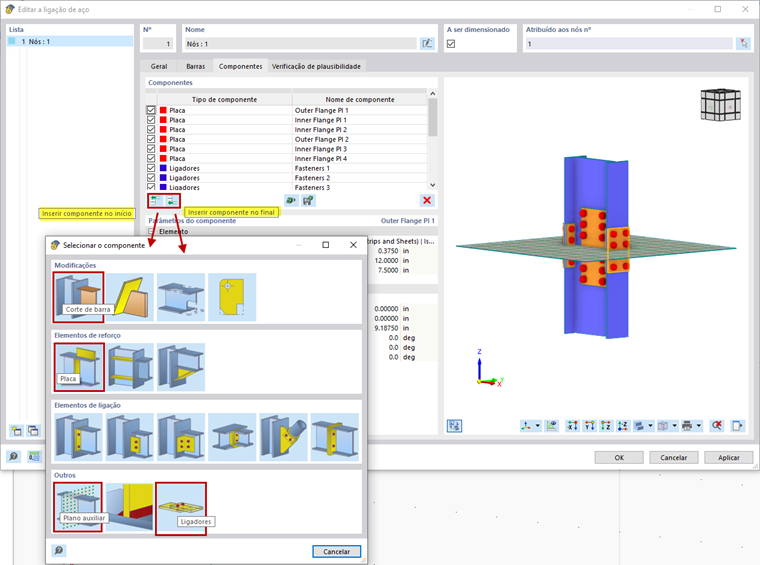Click the Nome input field
The width and height of the screenshot is (760, 565).
point(300,44)
